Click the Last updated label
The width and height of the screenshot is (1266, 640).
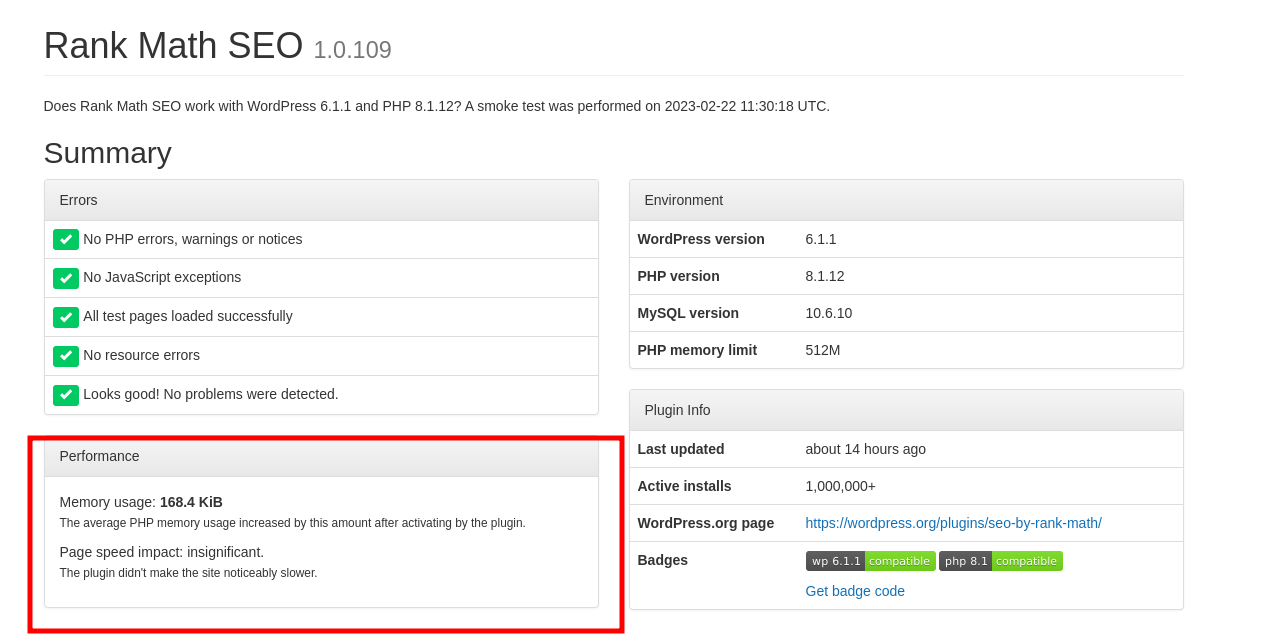[681, 449]
